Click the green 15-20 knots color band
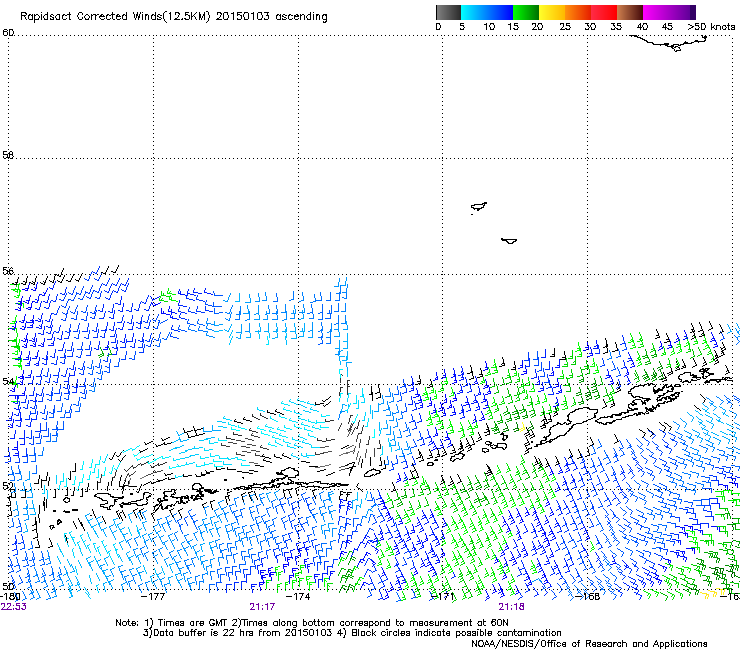The height and width of the screenshot is (650, 740). click(526, 12)
